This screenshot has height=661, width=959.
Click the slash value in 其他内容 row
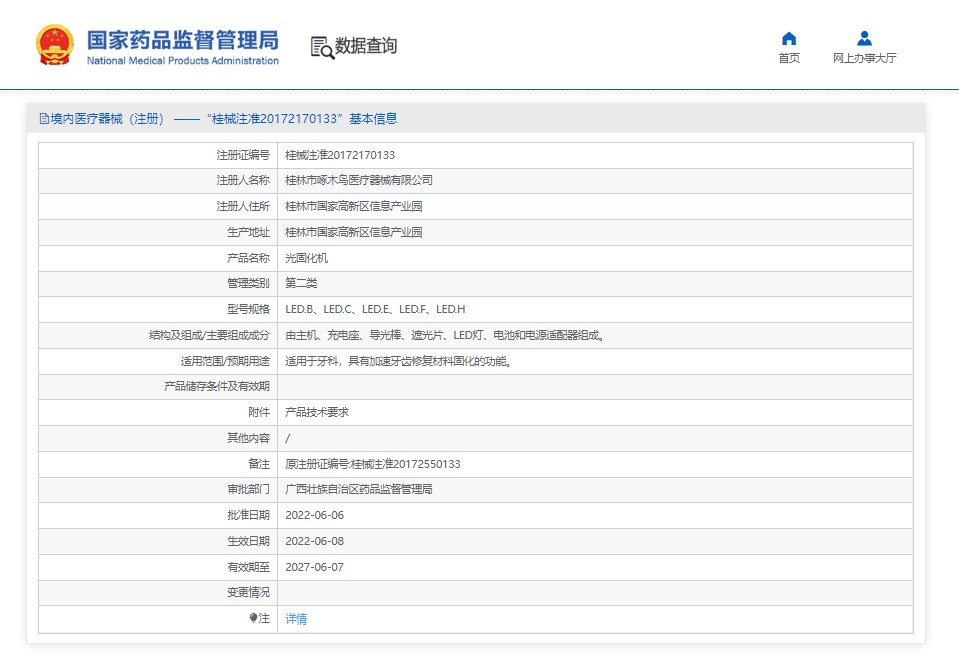coord(288,438)
